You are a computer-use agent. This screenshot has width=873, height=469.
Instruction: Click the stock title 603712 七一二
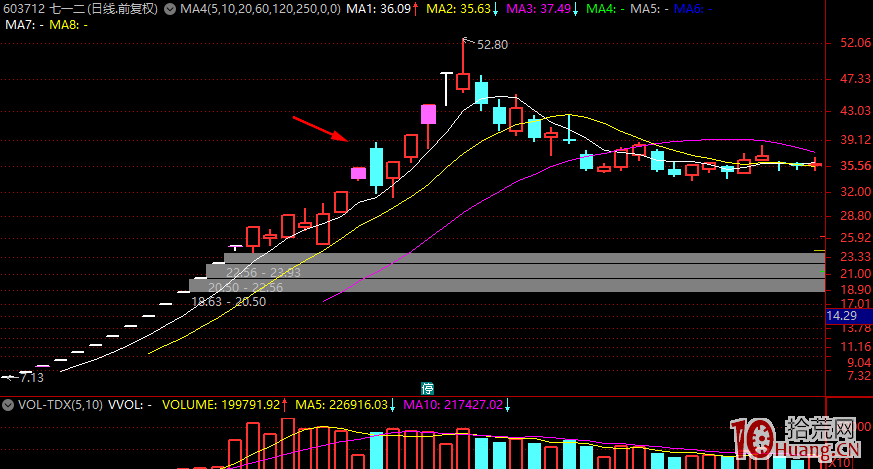[44, 9]
